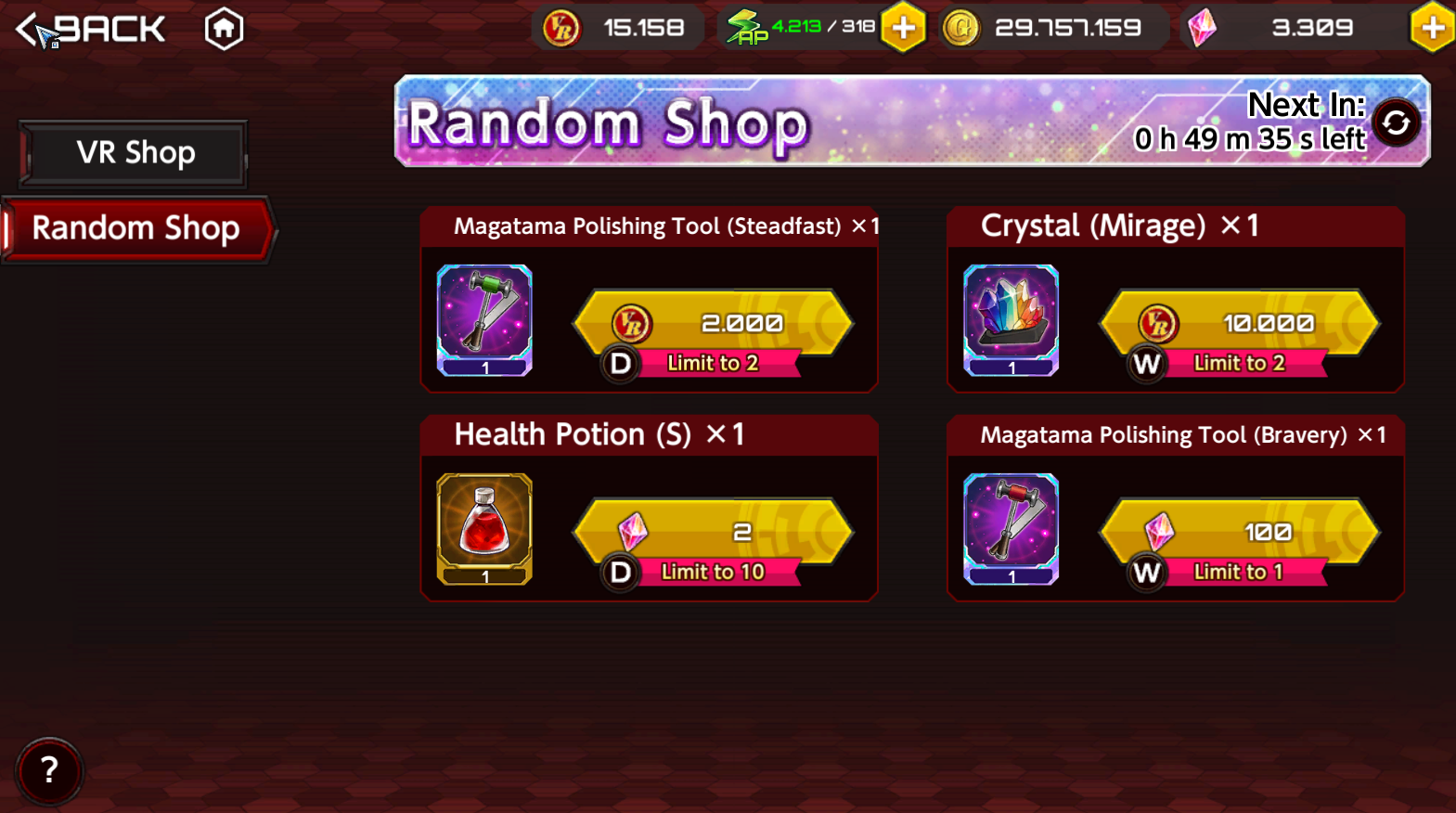
Task: Select the Magatama Polishing Tool (Steadfast) item icon
Action: point(484,320)
